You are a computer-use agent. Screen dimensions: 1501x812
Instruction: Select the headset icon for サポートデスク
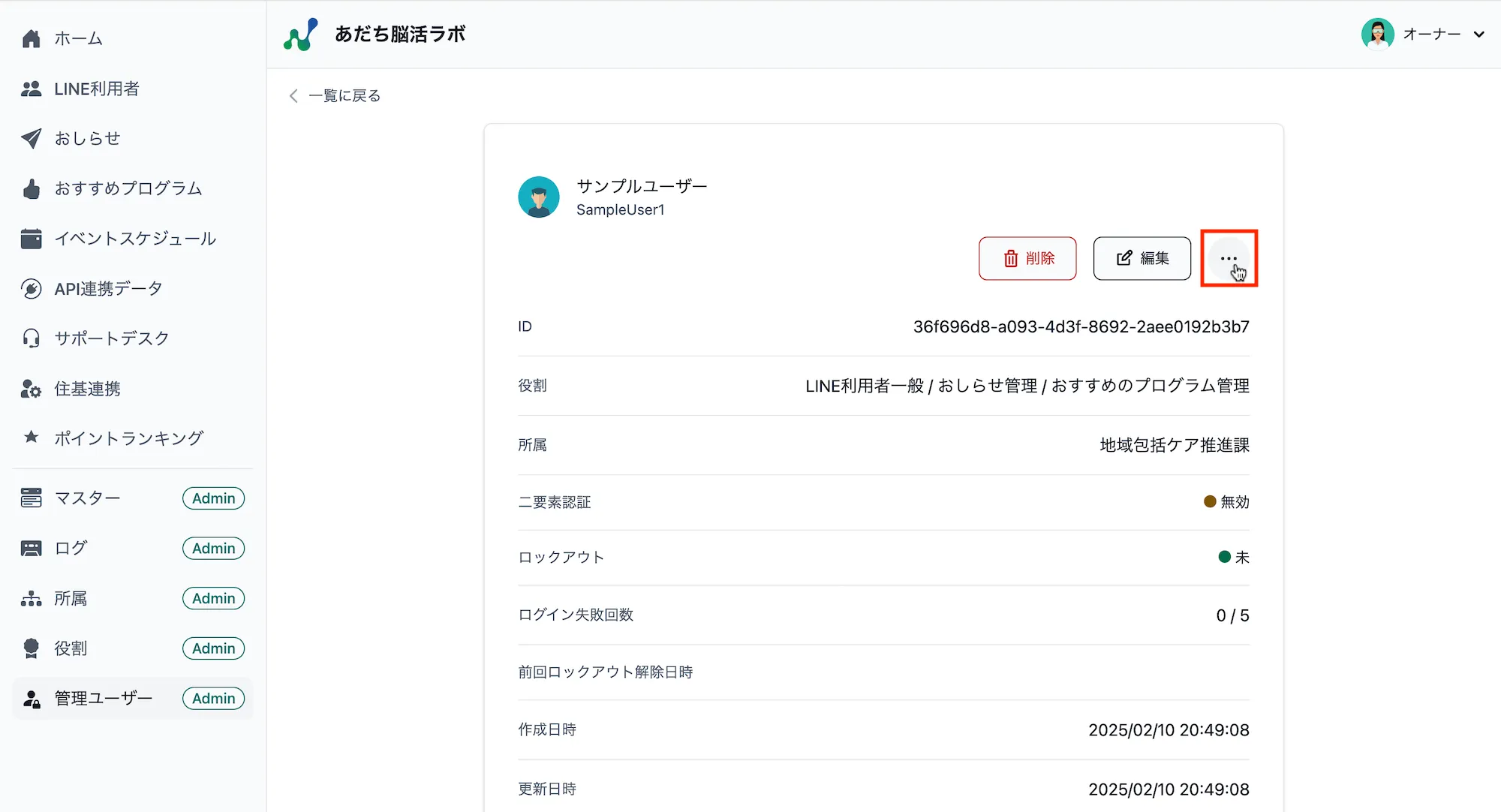click(x=31, y=338)
